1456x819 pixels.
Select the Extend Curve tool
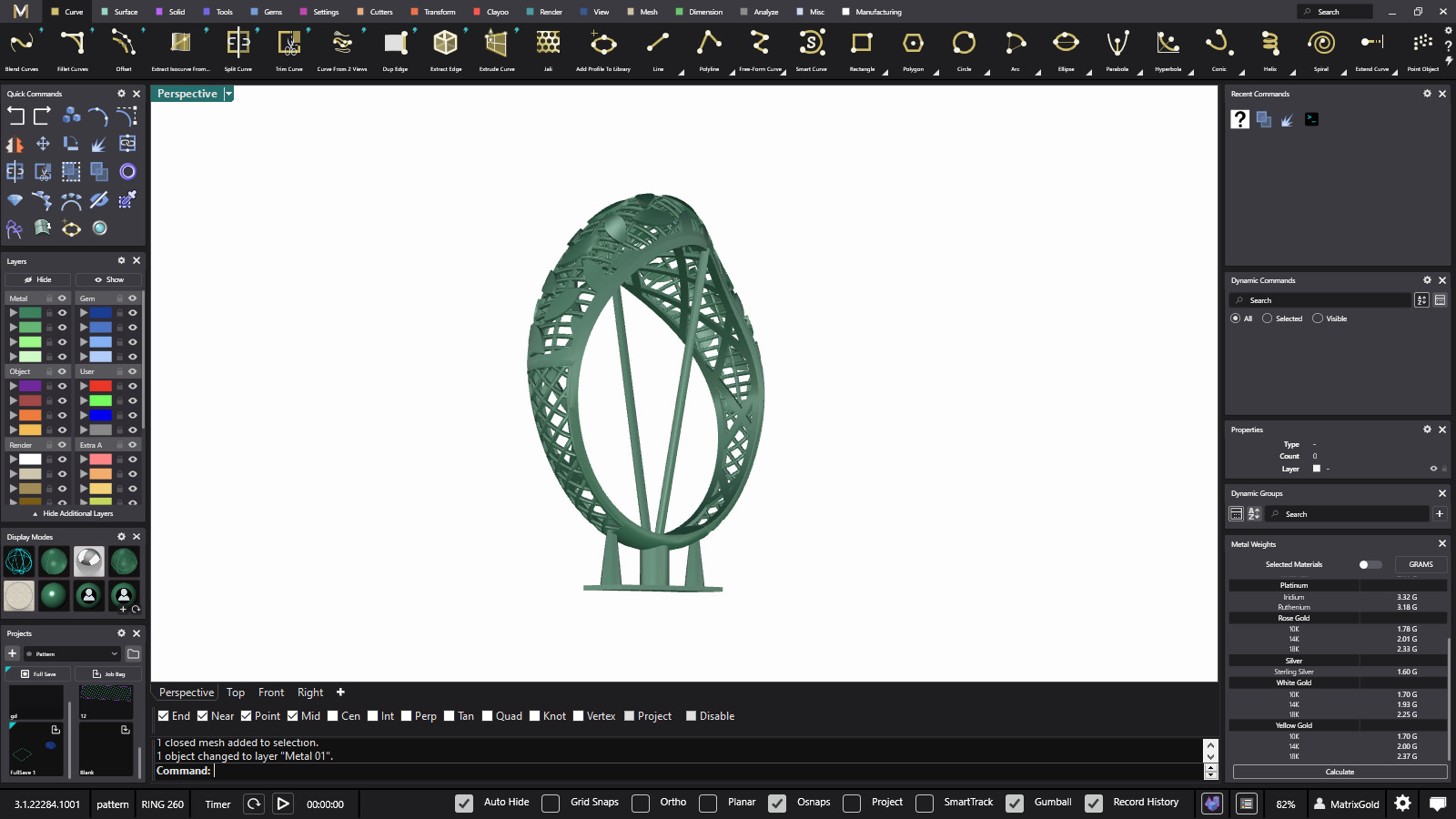click(x=1371, y=43)
